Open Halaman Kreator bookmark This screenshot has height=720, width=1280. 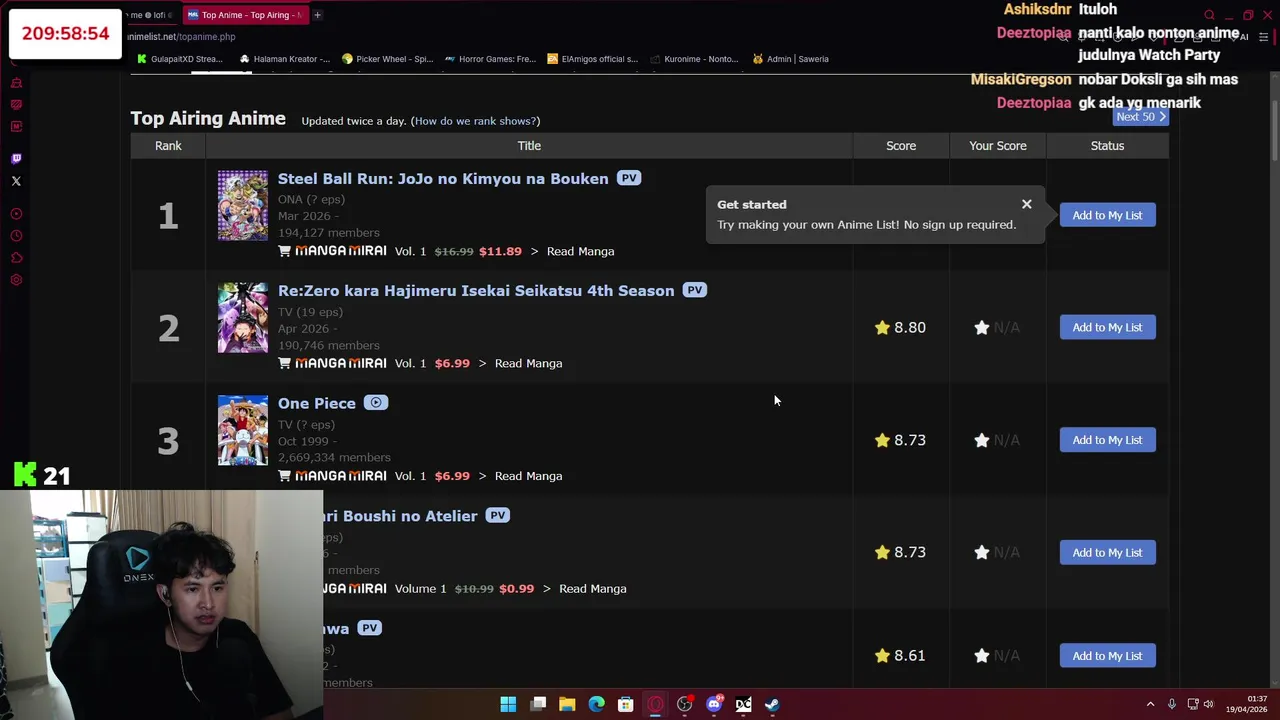point(284,59)
